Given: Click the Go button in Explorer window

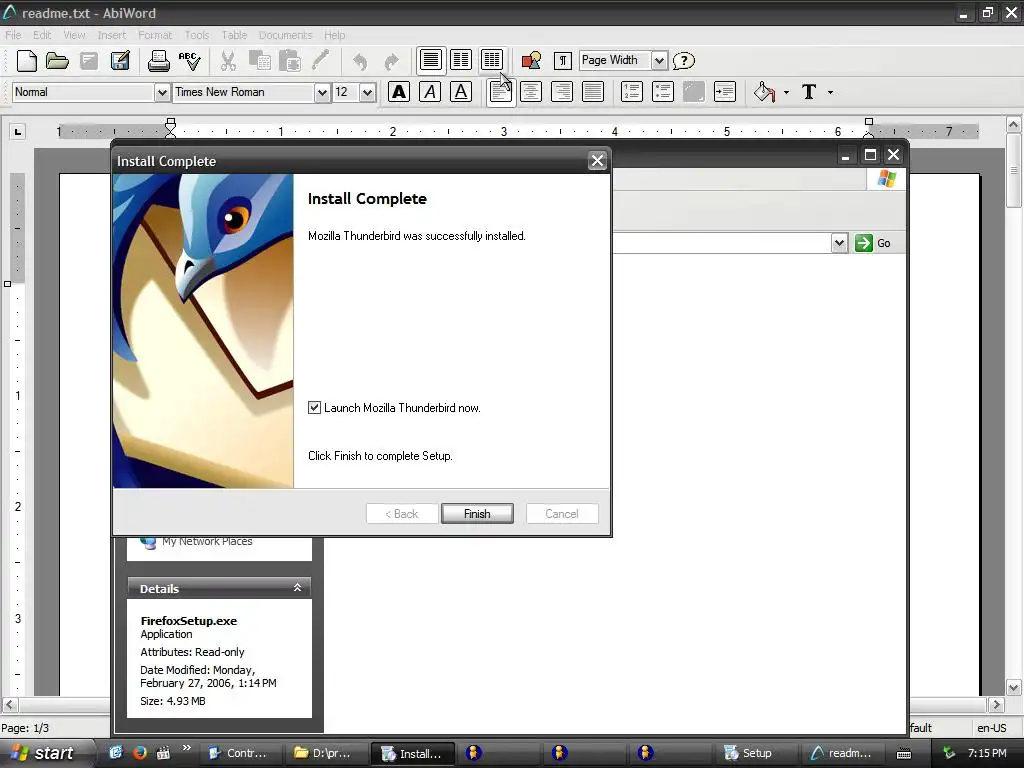Looking at the screenshot, I should [x=873, y=243].
